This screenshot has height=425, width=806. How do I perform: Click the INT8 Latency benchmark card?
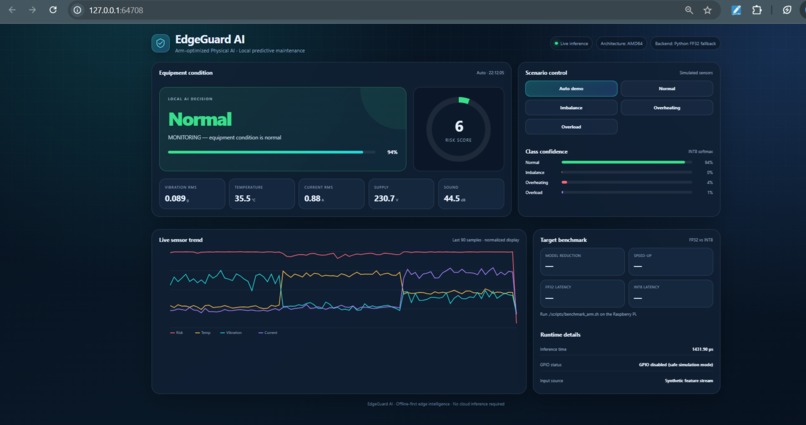670,293
